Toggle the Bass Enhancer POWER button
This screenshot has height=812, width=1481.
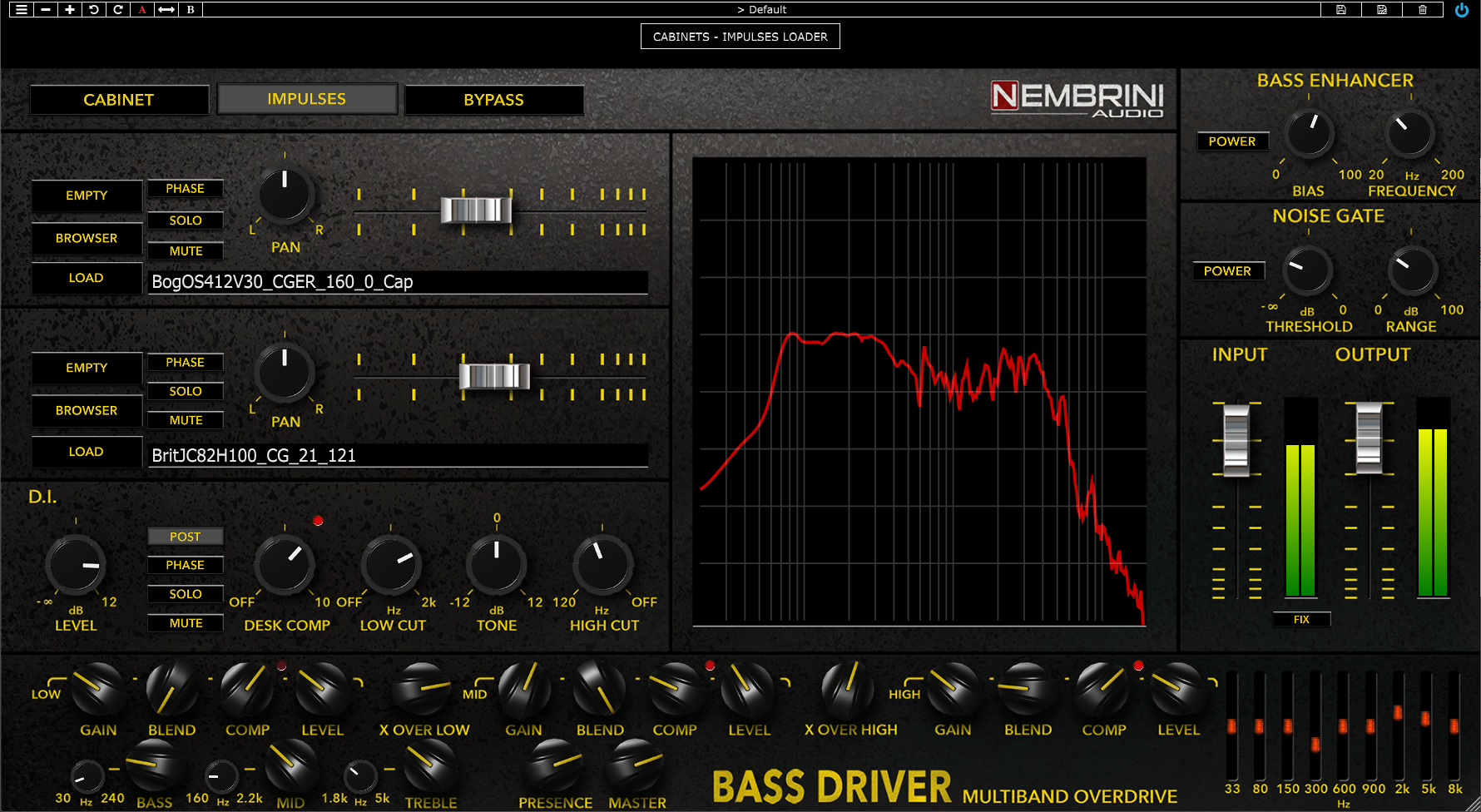tap(1232, 141)
